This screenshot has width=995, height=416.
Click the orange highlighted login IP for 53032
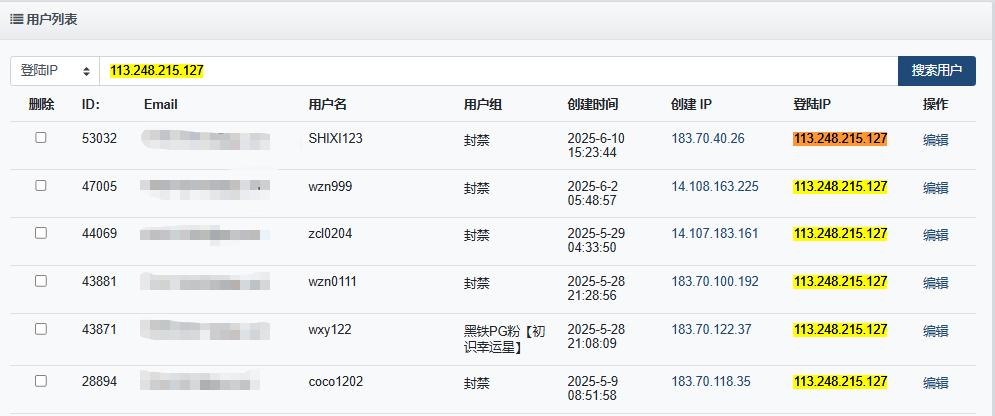840,139
